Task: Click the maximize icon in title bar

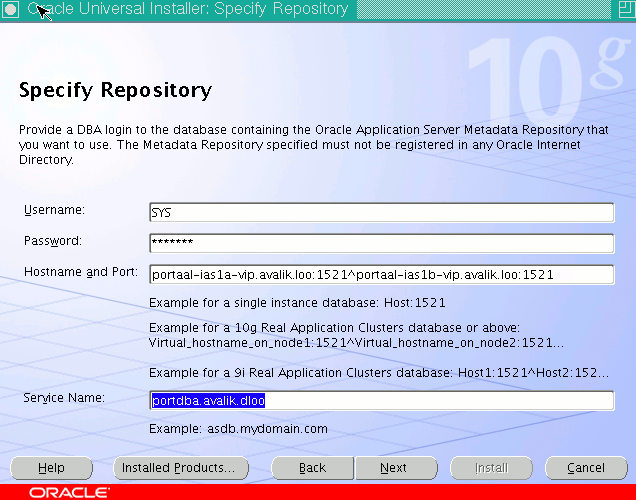Action: point(626,9)
